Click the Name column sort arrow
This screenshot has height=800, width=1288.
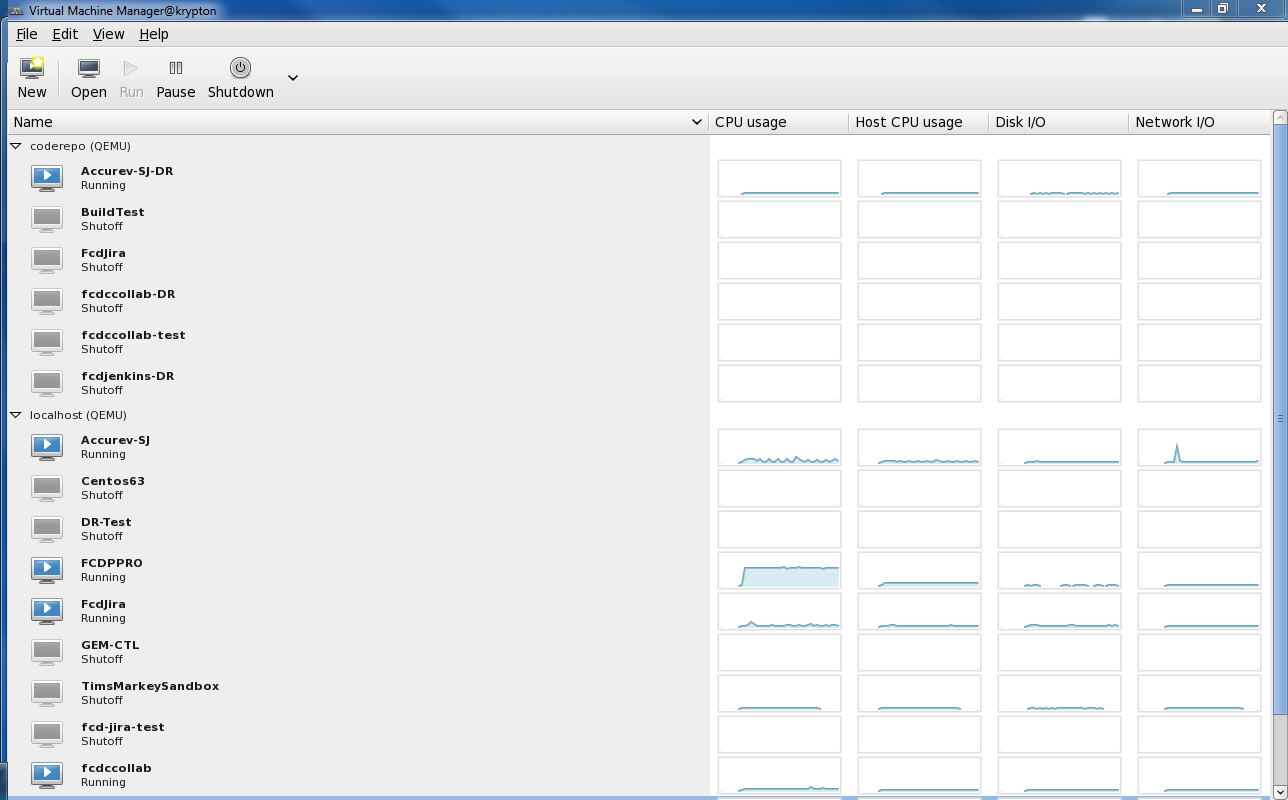pyautogui.click(x=697, y=122)
